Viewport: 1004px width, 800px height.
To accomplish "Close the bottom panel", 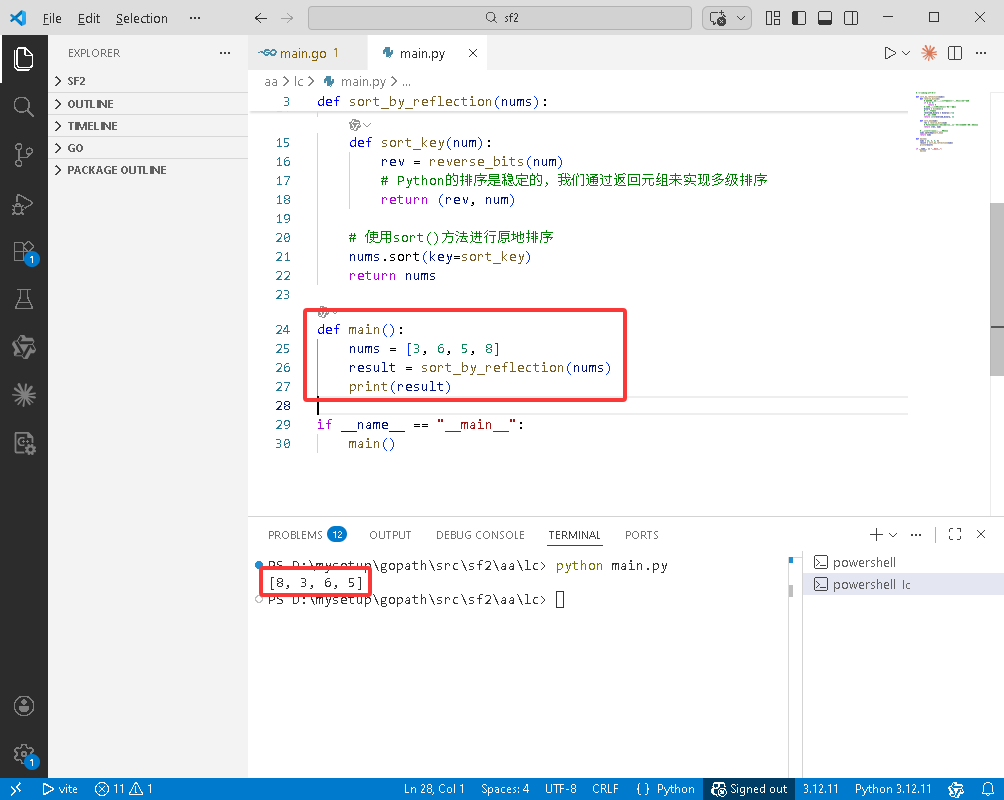I will coord(981,534).
